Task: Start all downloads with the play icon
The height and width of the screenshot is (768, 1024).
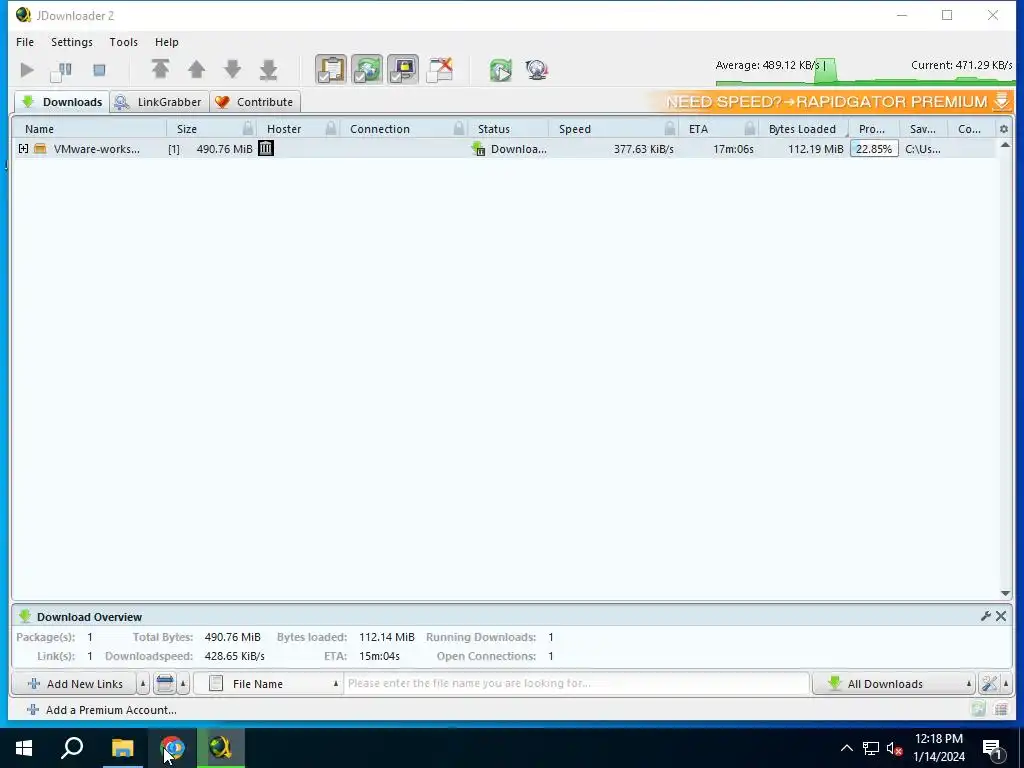Action: pyautogui.click(x=27, y=70)
